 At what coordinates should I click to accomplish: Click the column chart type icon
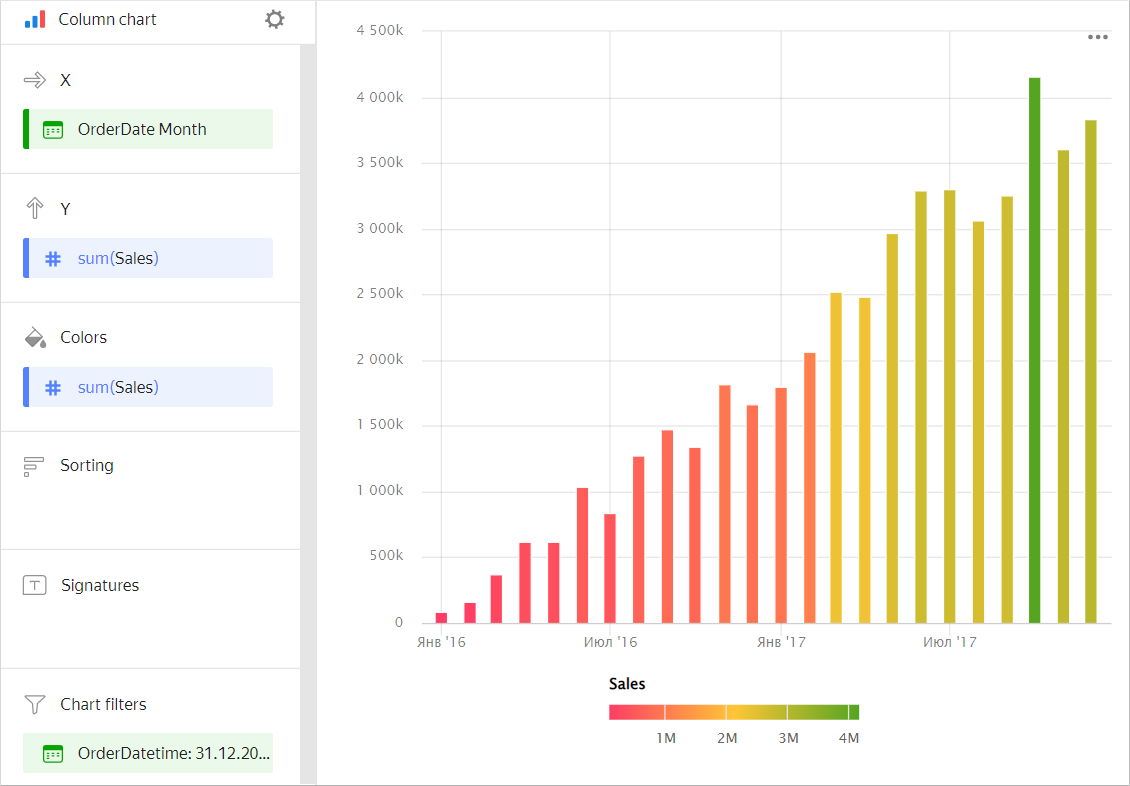(x=35, y=19)
